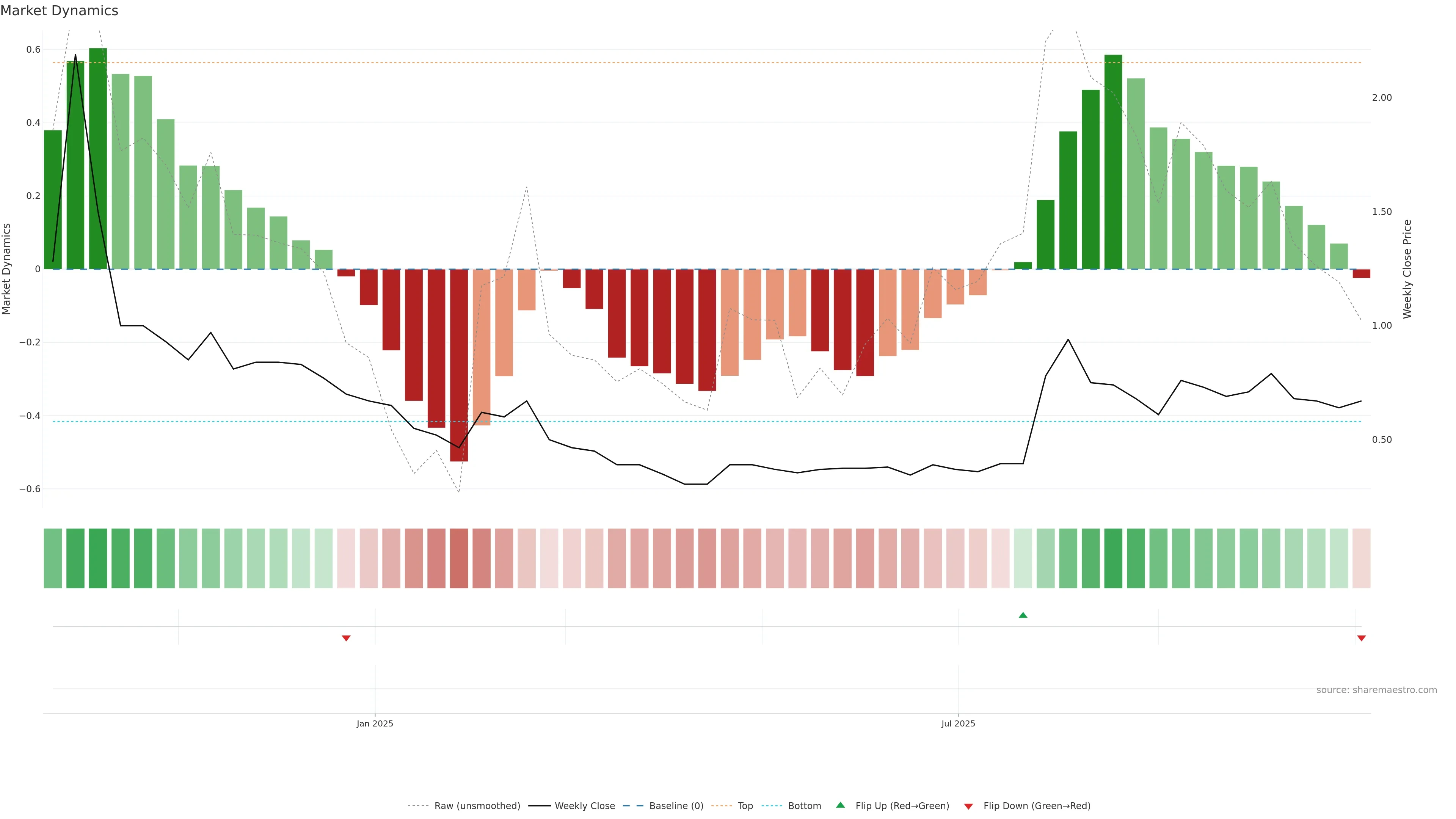Click the green Flip Up triangle marker
This screenshot has height=819, width=1456.
[1023, 615]
